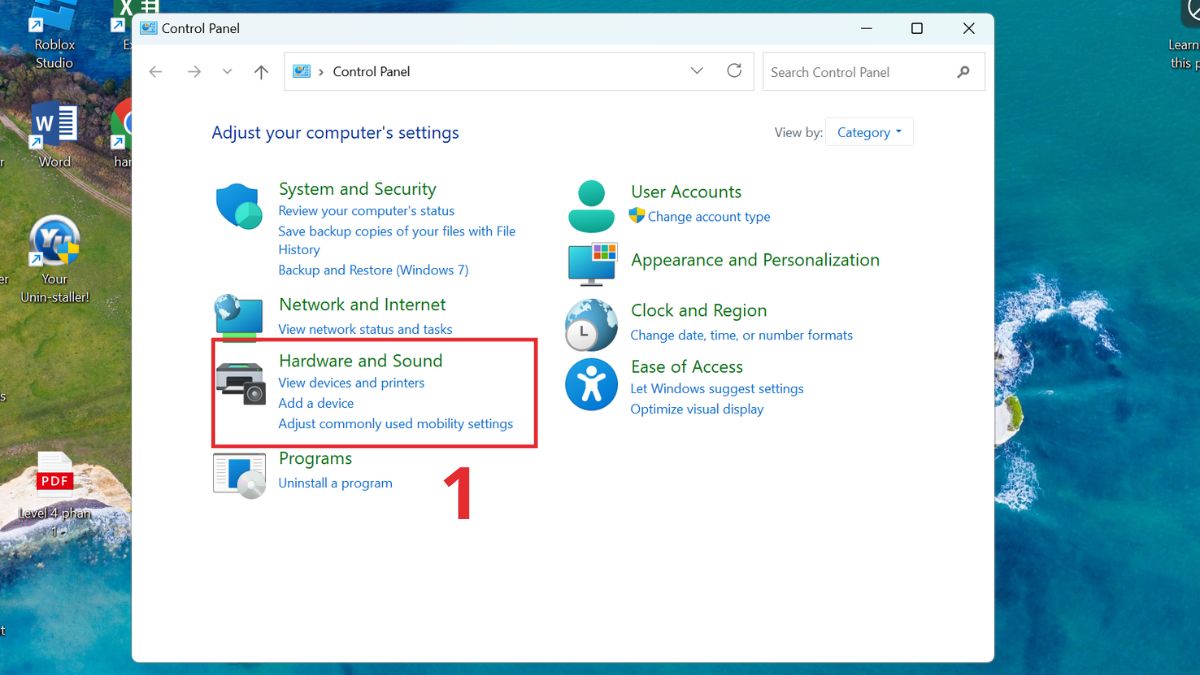This screenshot has width=1200, height=675.
Task: Open the Programs category heading
Action: point(315,459)
